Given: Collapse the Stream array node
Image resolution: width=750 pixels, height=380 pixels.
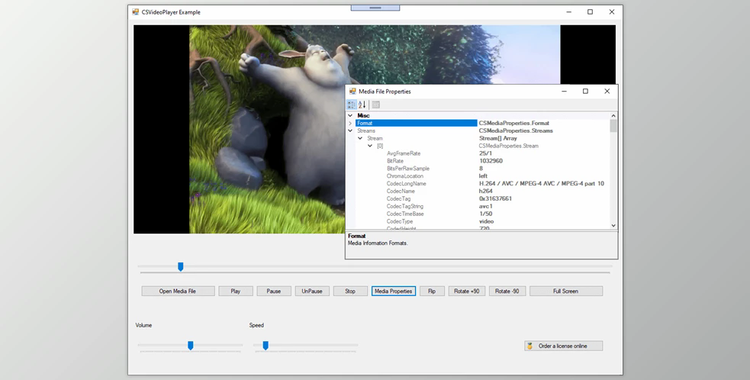Looking at the screenshot, I should tap(360, 138).
